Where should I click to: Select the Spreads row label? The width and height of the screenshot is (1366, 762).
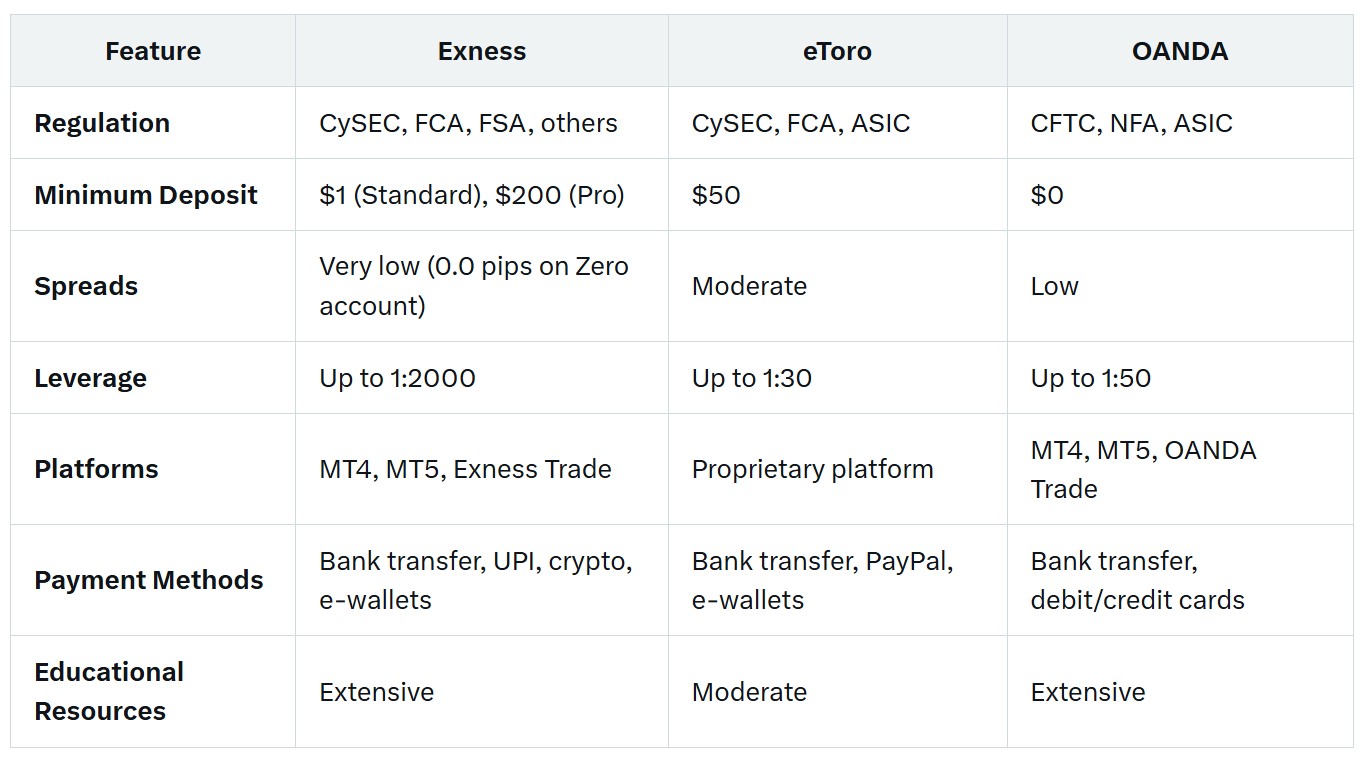click(86, 286)
